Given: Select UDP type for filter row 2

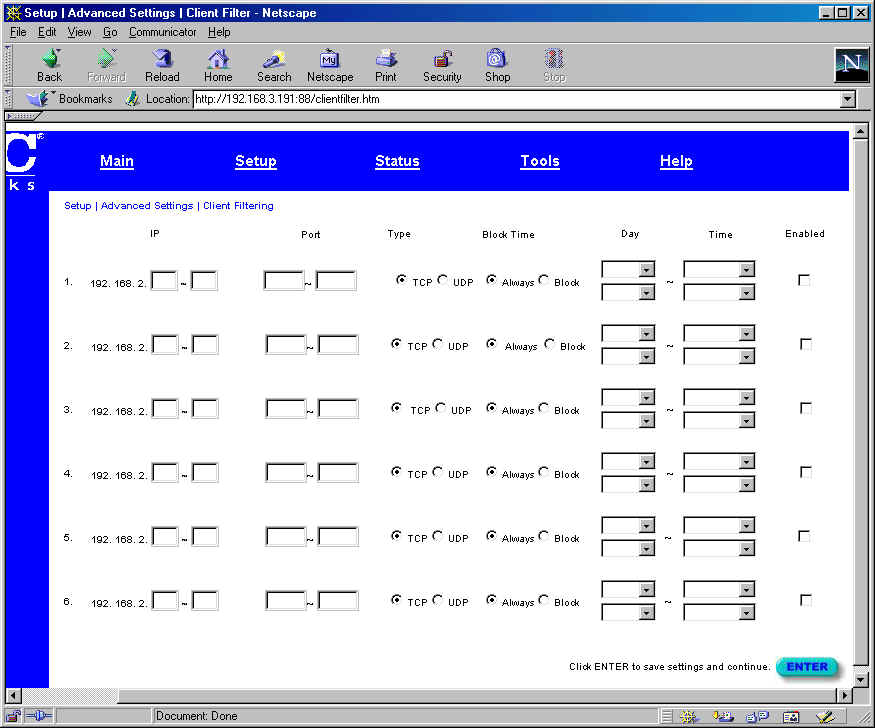Looking at the screenshot, I should pos(438,344).
